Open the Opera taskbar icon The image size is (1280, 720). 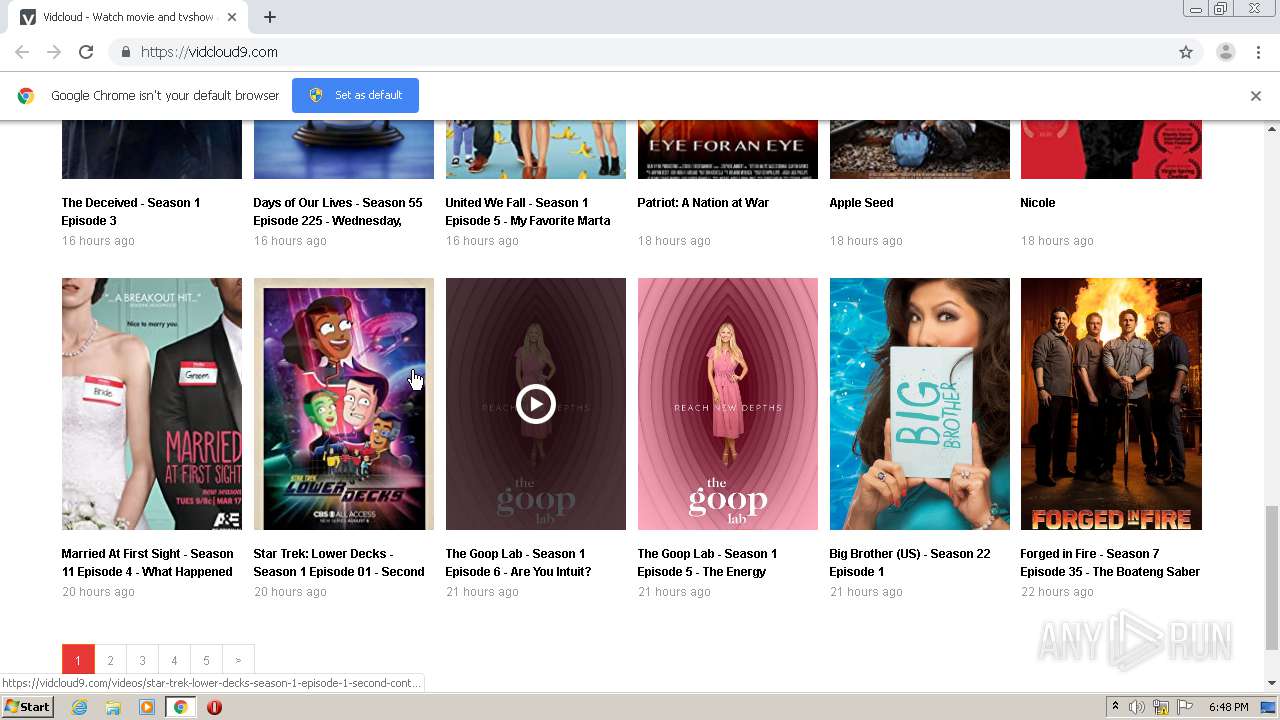(214, 707)
